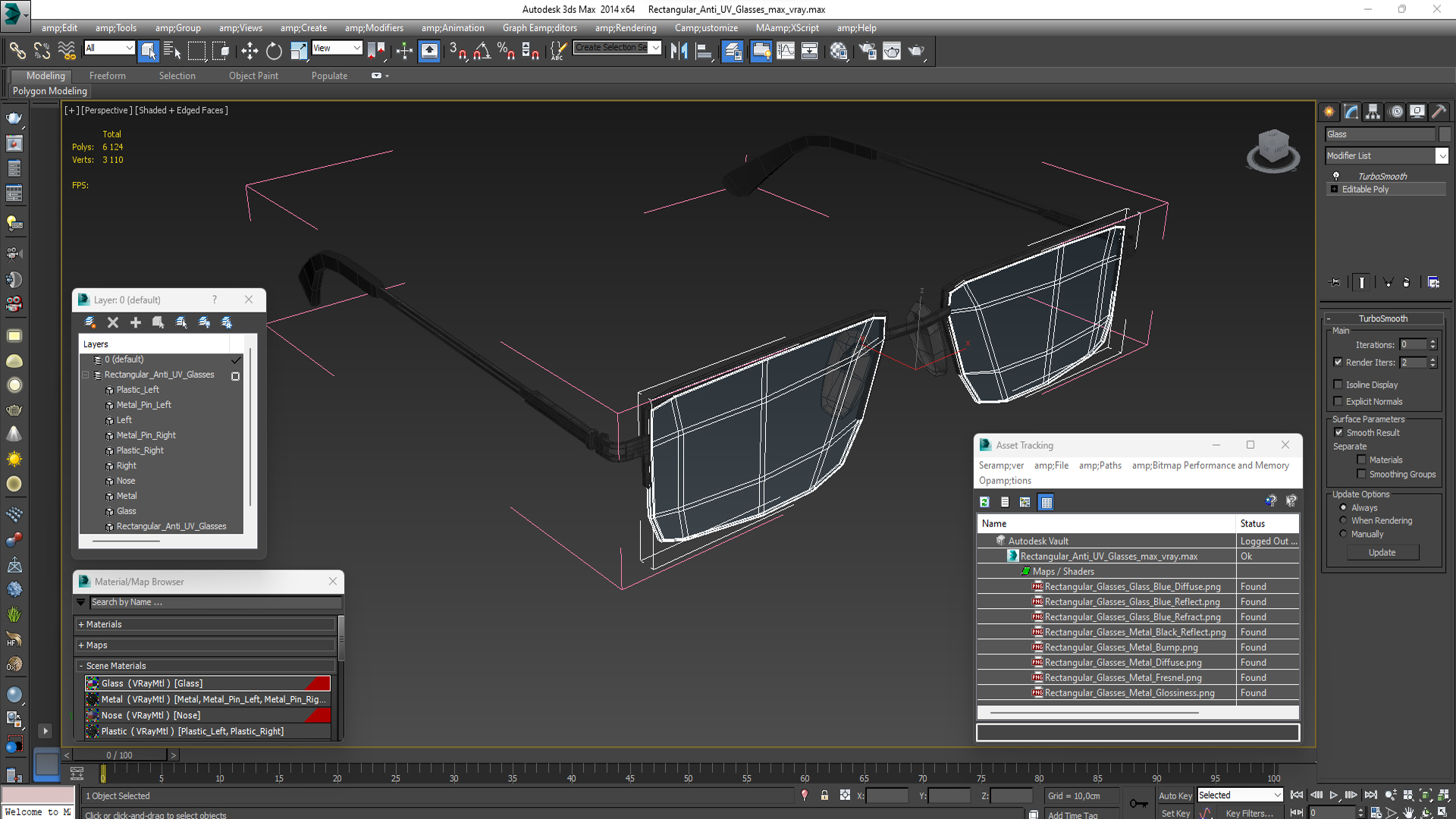Open the Customize menu
The height and width of the screenshot is (819, 1456).
(x=706, y=28)
